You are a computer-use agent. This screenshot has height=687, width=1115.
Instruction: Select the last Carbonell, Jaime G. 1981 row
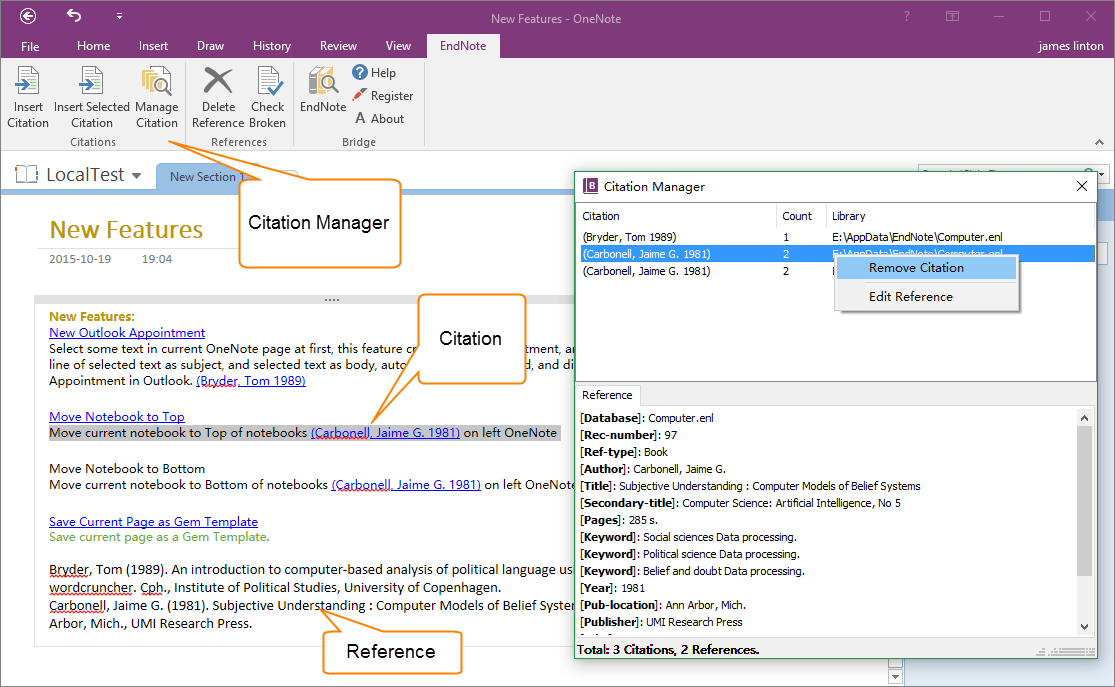836,271
